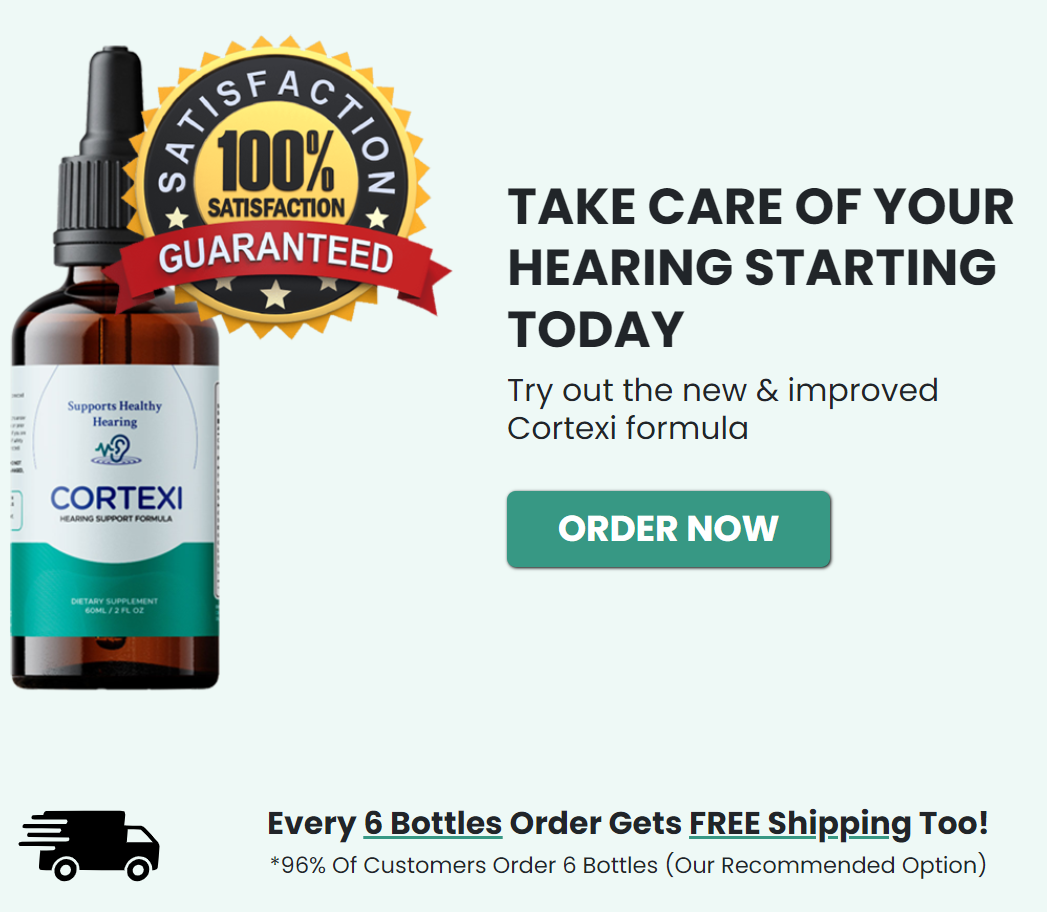Screen dimensions: 1047x912
Task: Click the right star on satisfaction badge
Action: click(x=378, y=218)
